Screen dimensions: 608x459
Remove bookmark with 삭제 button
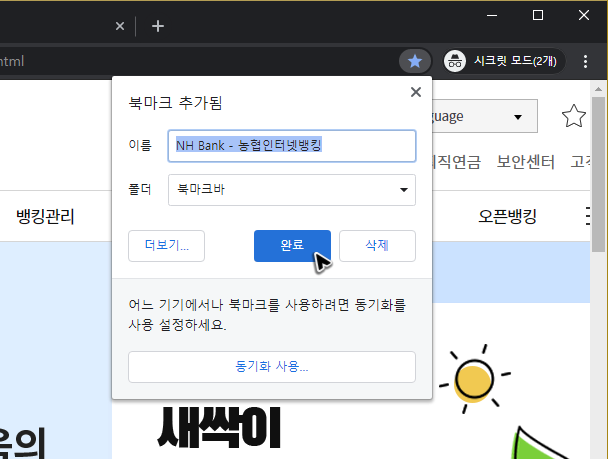[x=377, y=246]
